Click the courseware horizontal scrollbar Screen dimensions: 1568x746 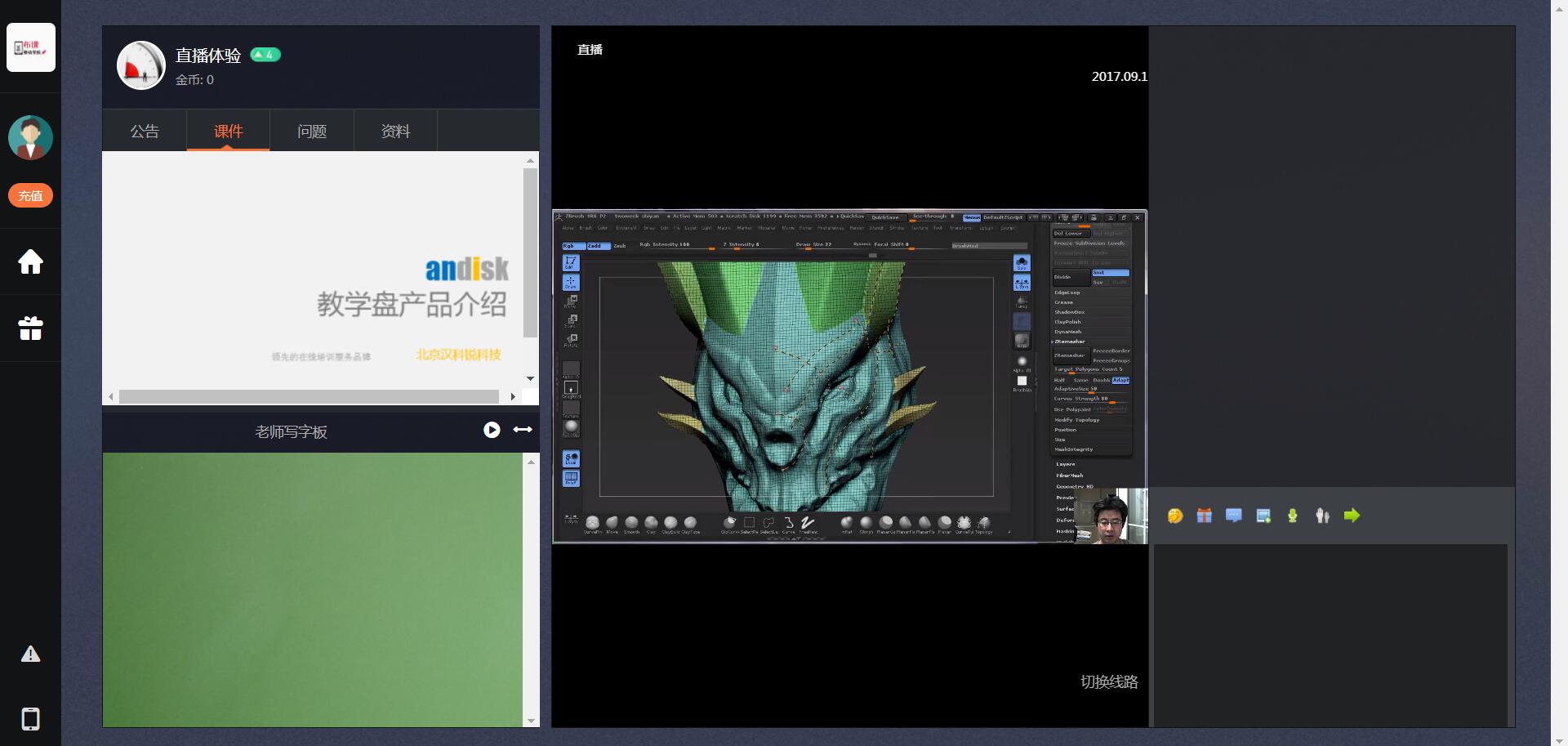point(309,397)
